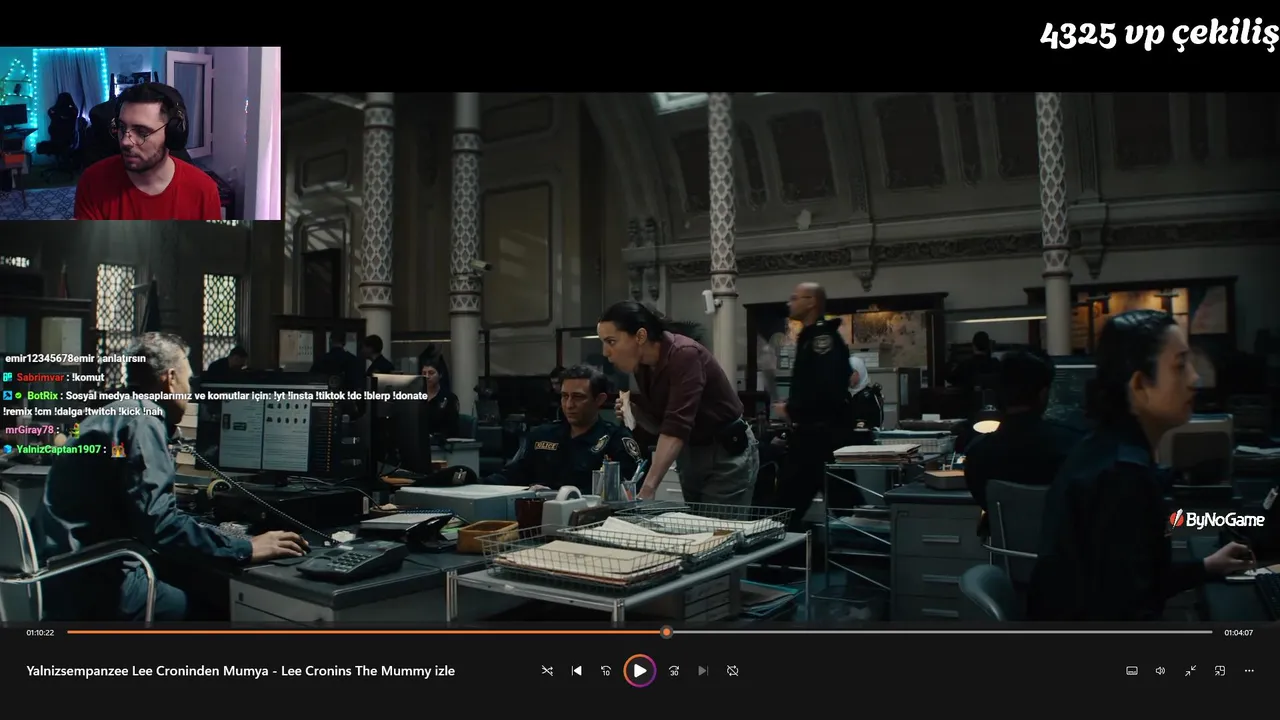Jump to the next track
Viewport: 1280px width, 720px height.
tap(703, 671)
